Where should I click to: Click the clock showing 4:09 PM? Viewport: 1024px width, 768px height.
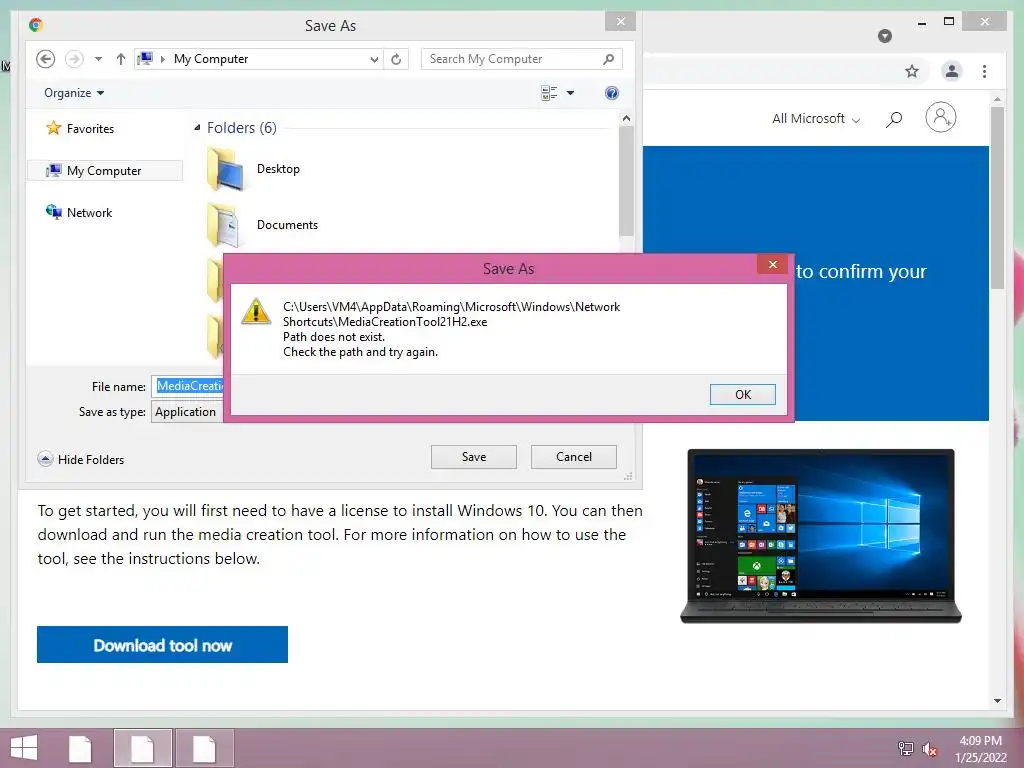(x=980, y=741)
